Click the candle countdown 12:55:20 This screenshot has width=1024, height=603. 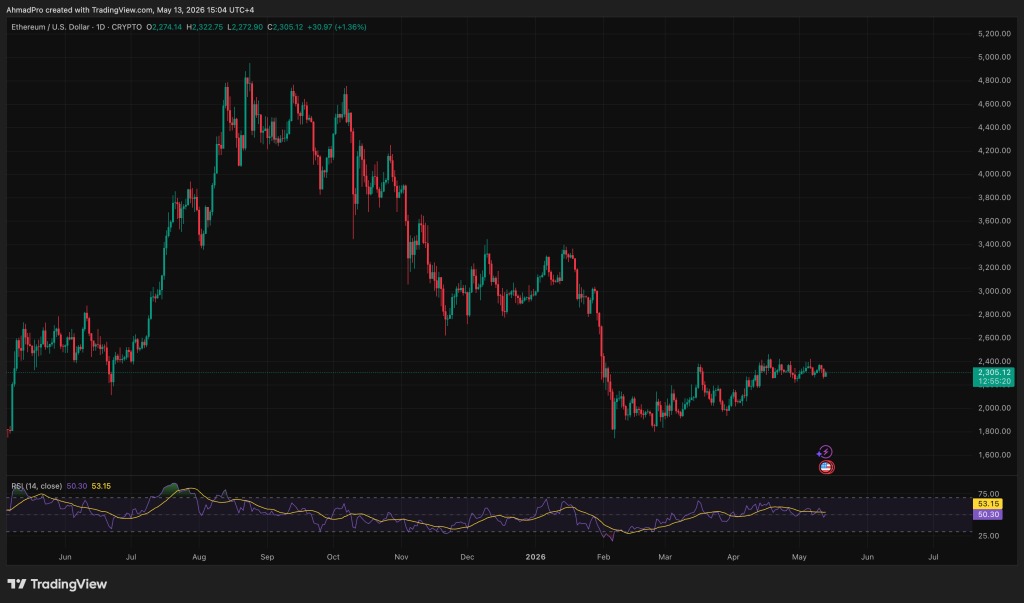click(x=994, y=382)
